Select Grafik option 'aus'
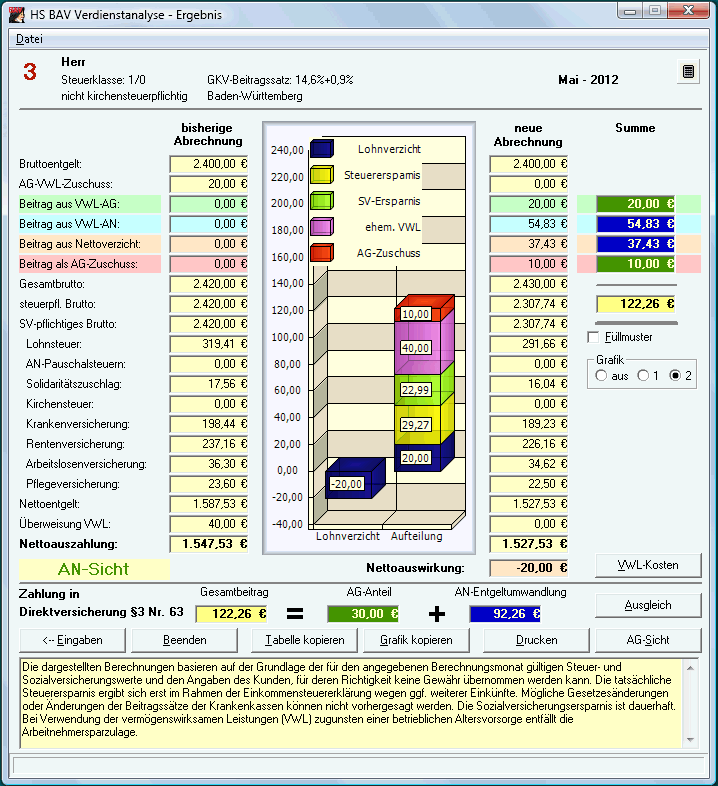This screenshot has height=786, width=718. (x=602, y=375)
